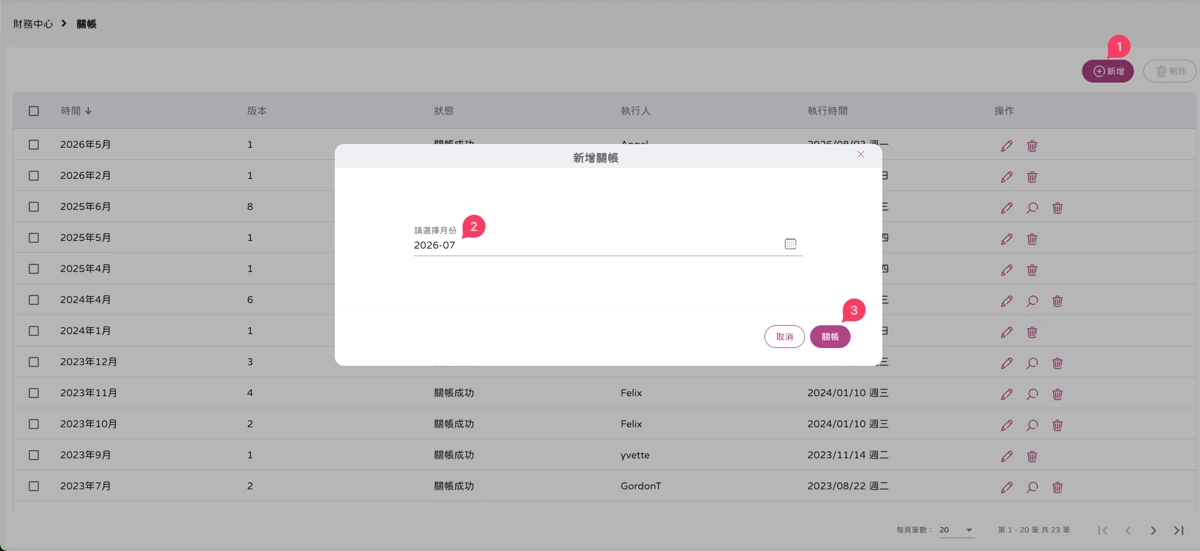The image size is (1200, 551).
Task: Click the 執行人 column header
Action: (636, 111)
